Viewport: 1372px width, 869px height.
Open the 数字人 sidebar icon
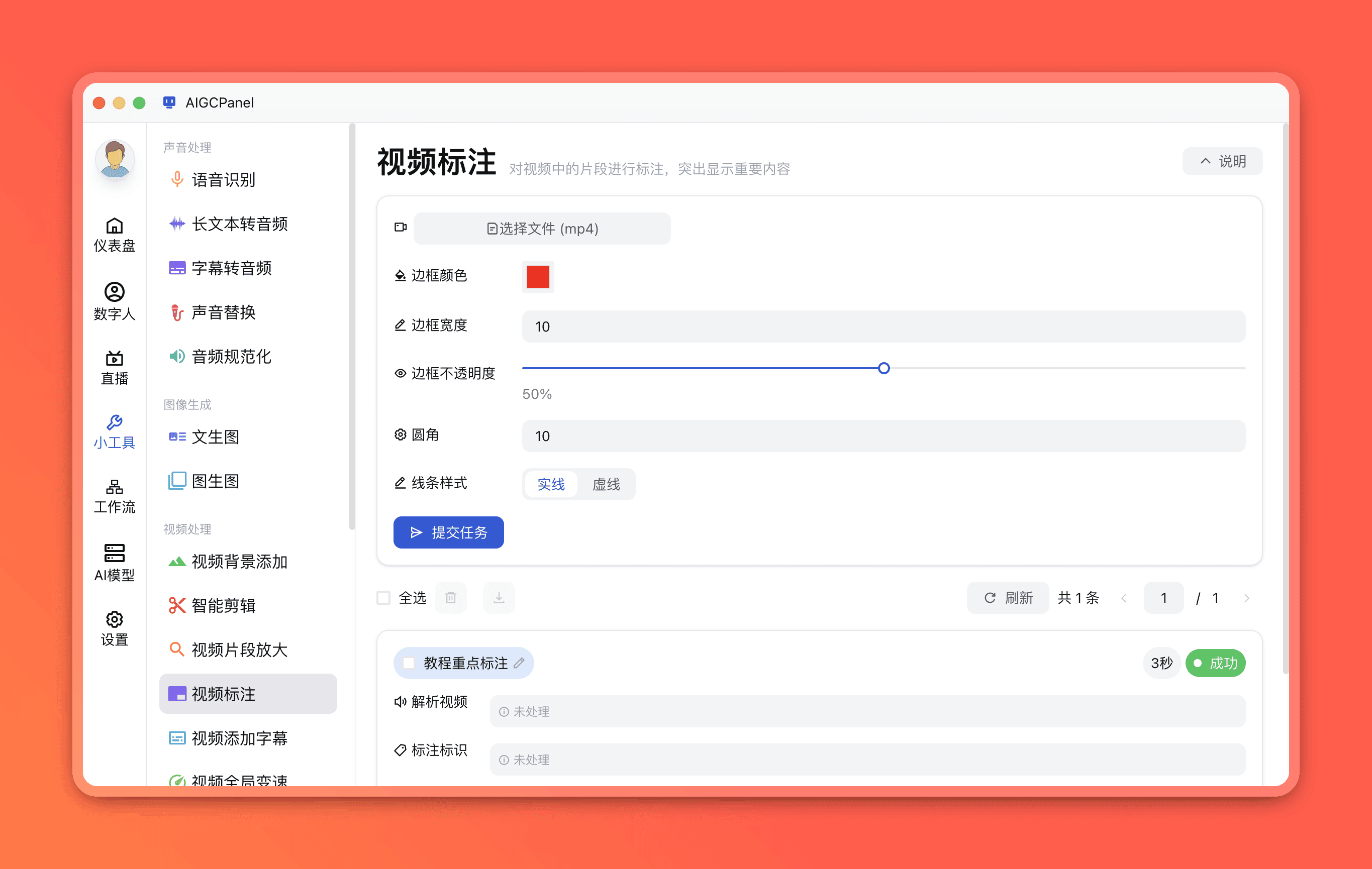point(115,292)
